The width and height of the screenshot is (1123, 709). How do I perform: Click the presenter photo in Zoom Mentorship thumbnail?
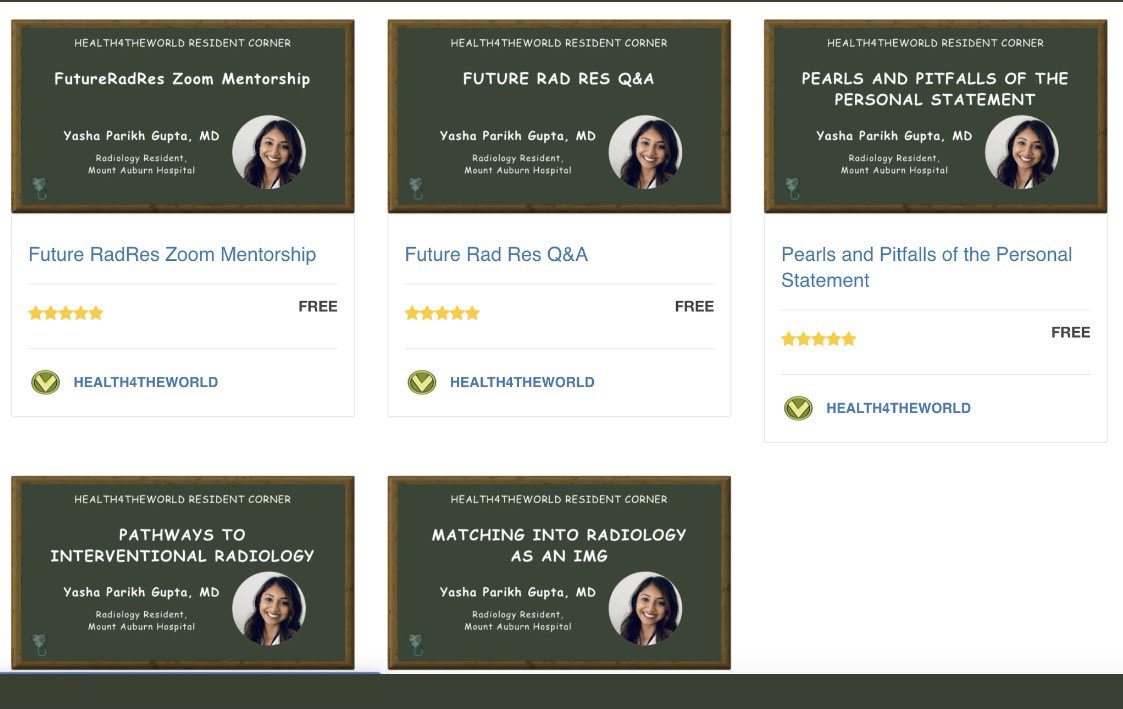[x=269, y=152]
